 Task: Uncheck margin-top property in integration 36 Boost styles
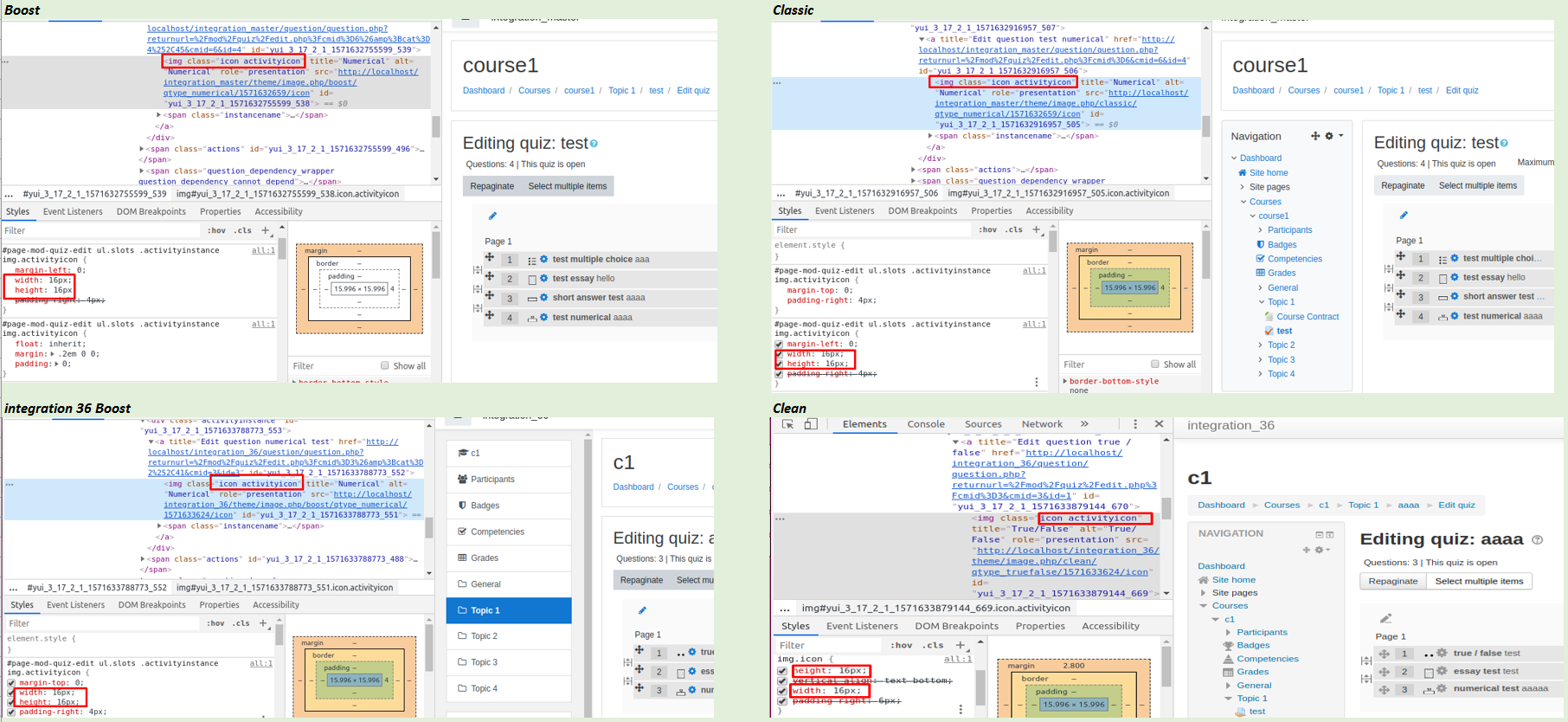[x=11, y=683]
